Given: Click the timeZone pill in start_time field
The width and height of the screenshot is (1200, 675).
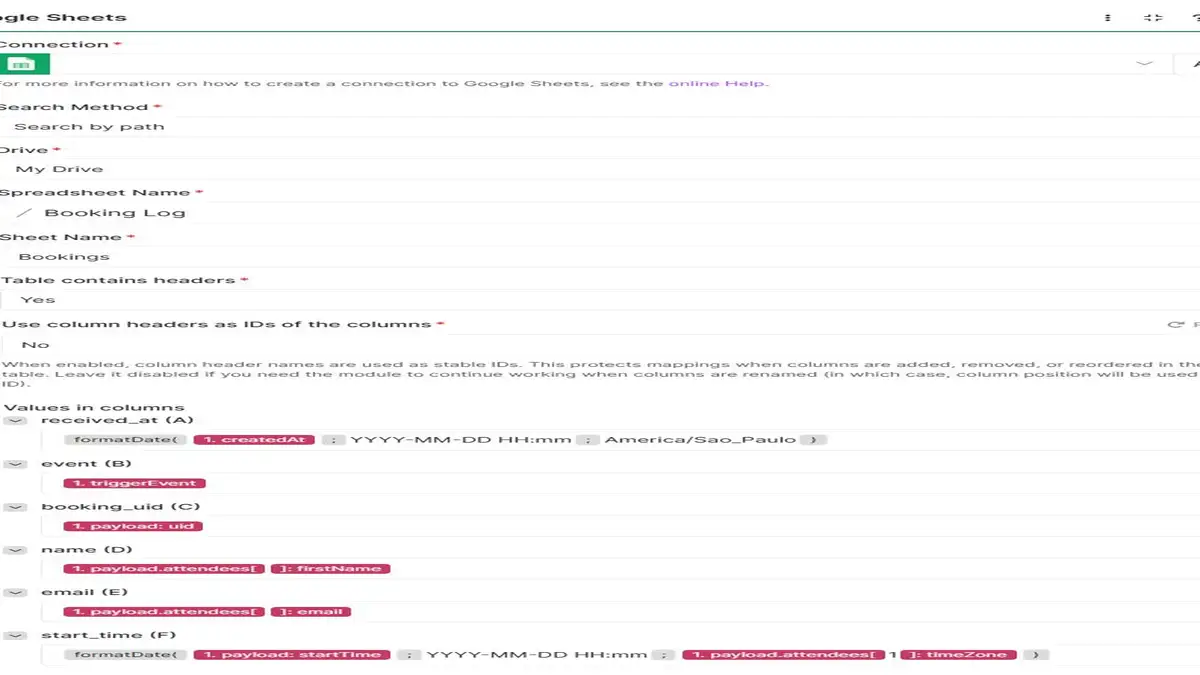Looking at the screenshot, I should pyautogui.click(x=958, y=655).
